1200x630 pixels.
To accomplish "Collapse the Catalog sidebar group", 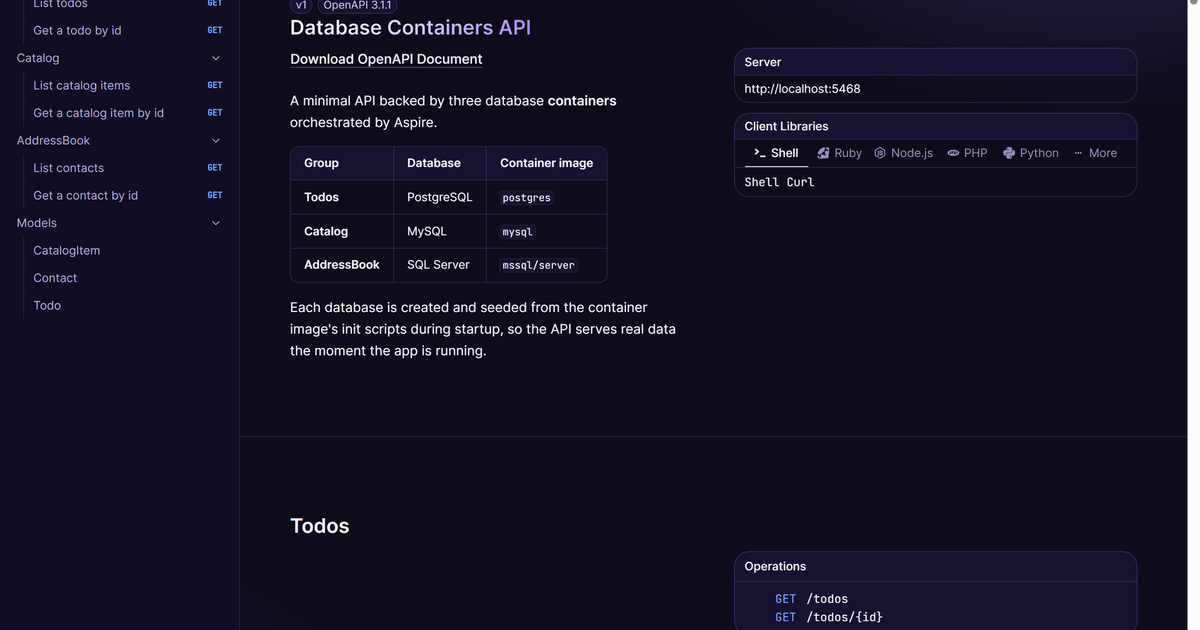I will [x=216, y=58].
